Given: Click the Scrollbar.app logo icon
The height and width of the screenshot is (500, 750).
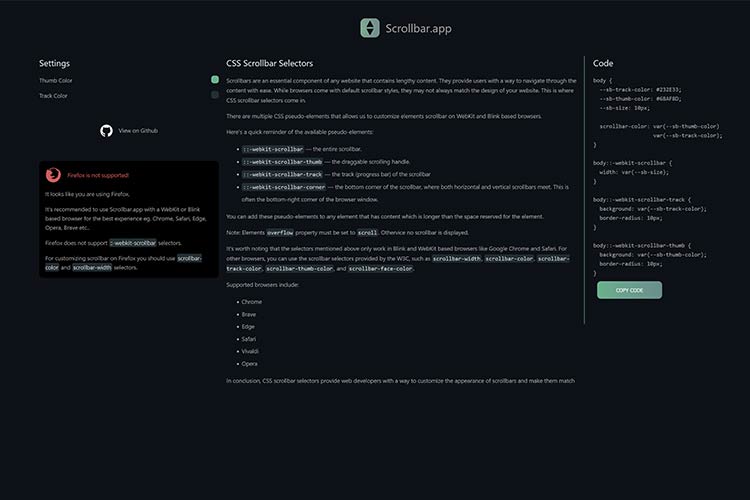Looking at the screenshot, I should coord(370,28).
